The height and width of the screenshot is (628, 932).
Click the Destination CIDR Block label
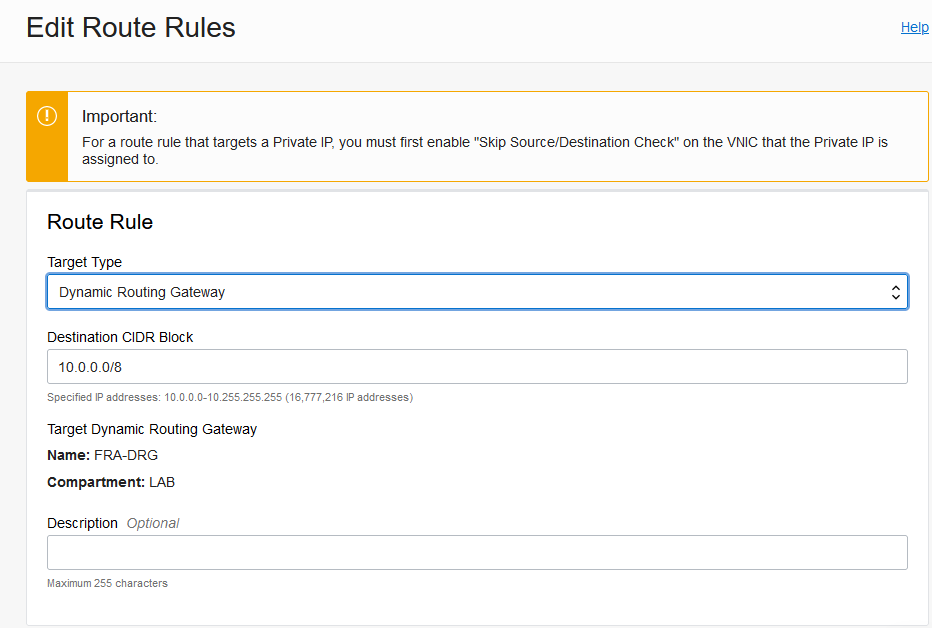coord(120,337)
